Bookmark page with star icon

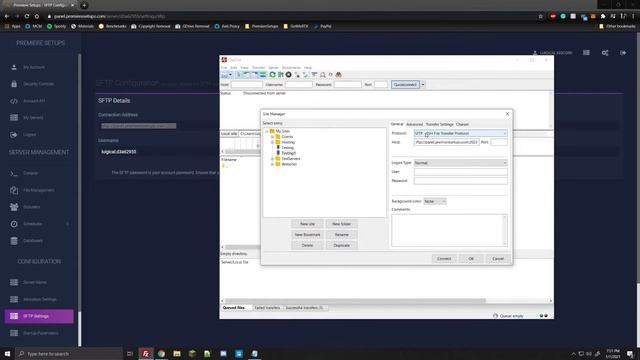540,16
